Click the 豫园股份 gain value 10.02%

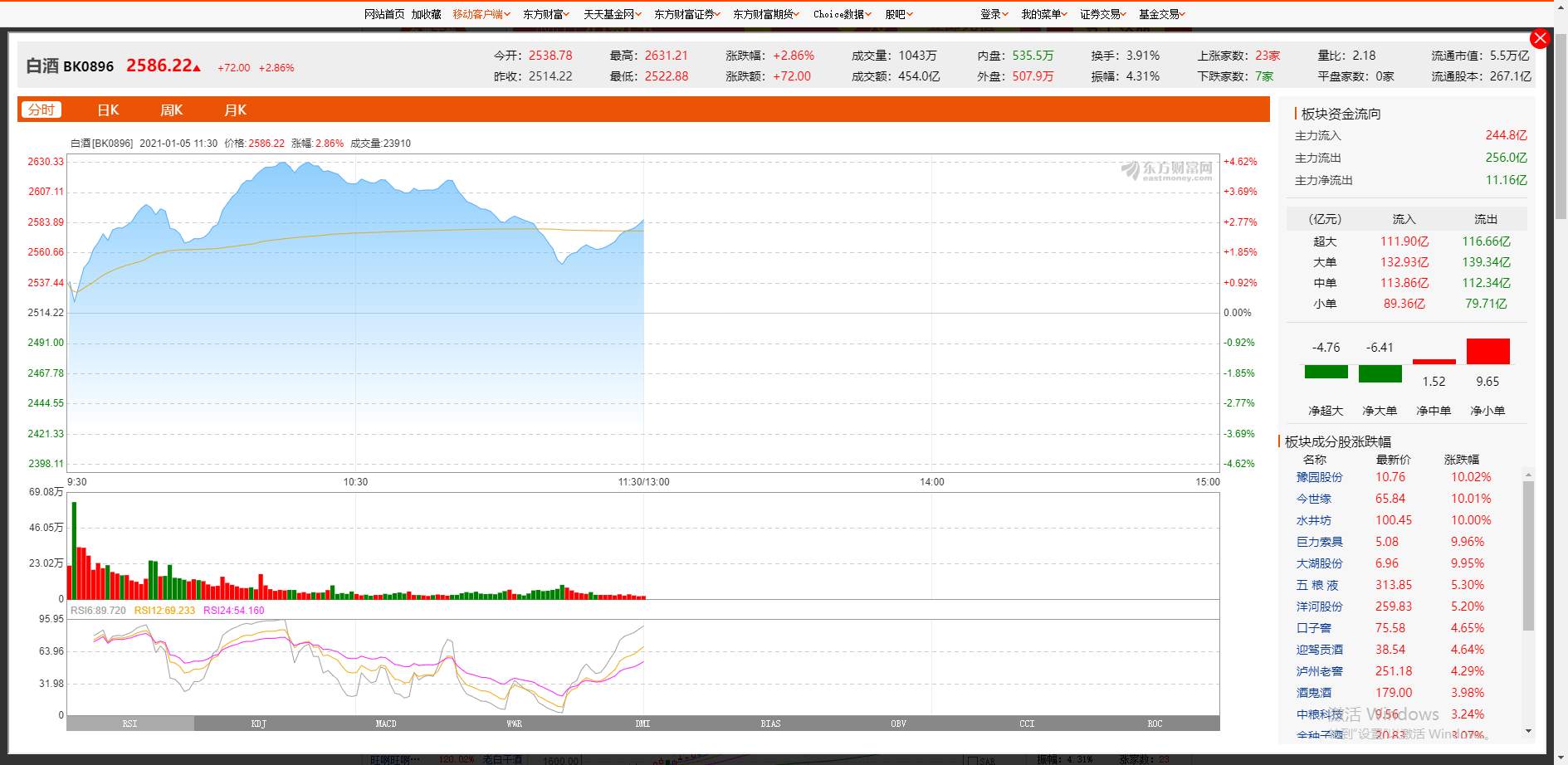(x=1471, y=477)
